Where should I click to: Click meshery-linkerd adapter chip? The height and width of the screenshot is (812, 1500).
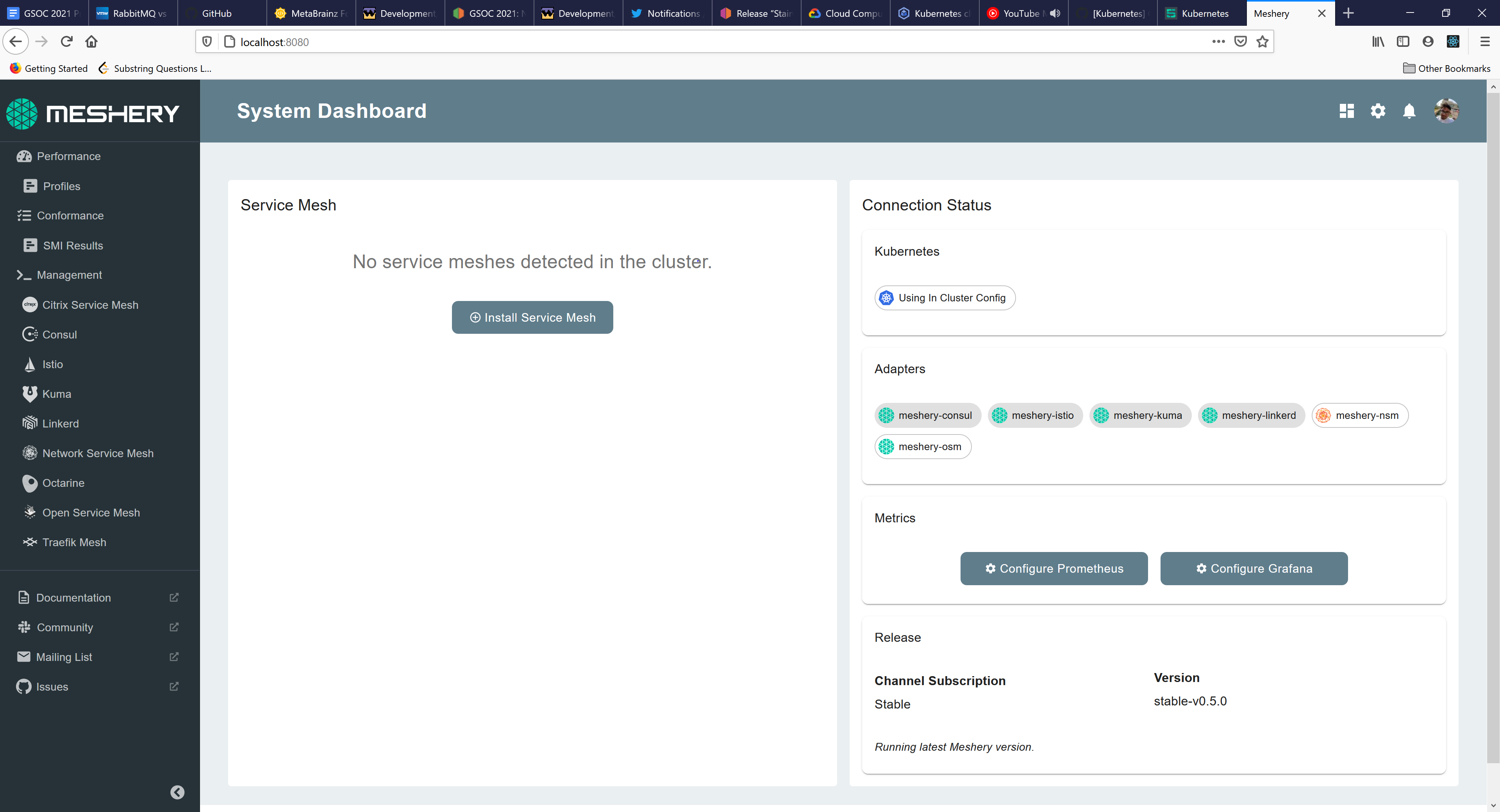coord(1251,415)
